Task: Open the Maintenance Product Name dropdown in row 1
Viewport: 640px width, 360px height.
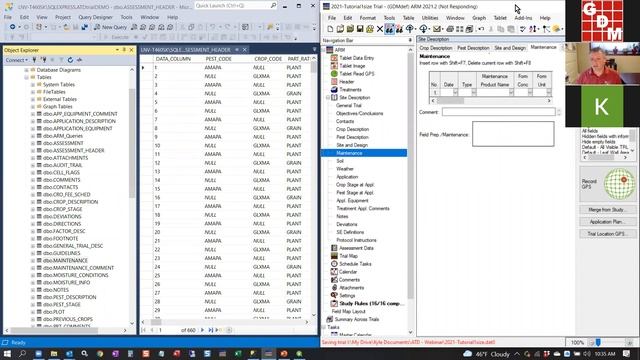Action: coord(511,93)
